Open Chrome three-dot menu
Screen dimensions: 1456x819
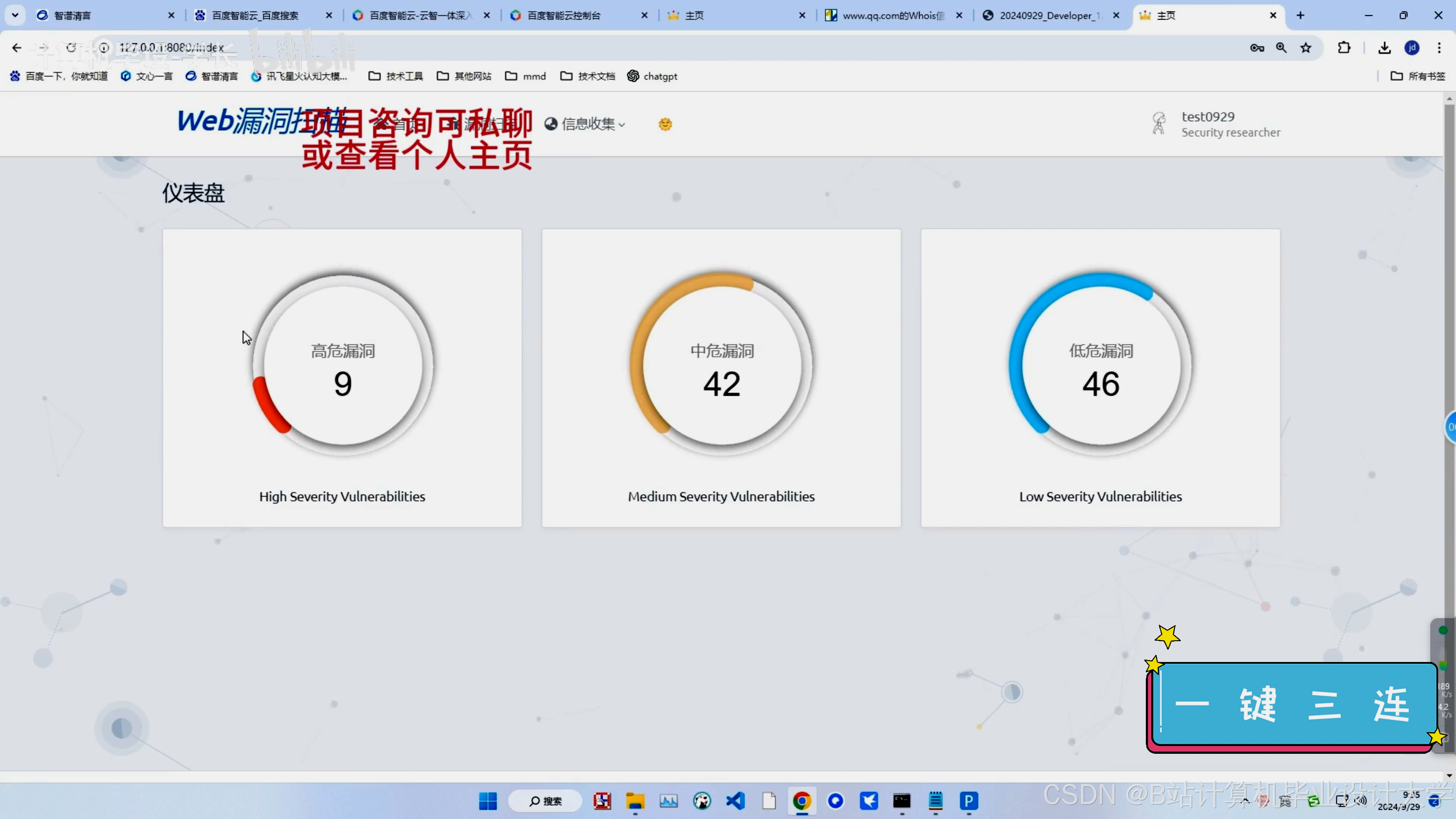point(1439,48)
